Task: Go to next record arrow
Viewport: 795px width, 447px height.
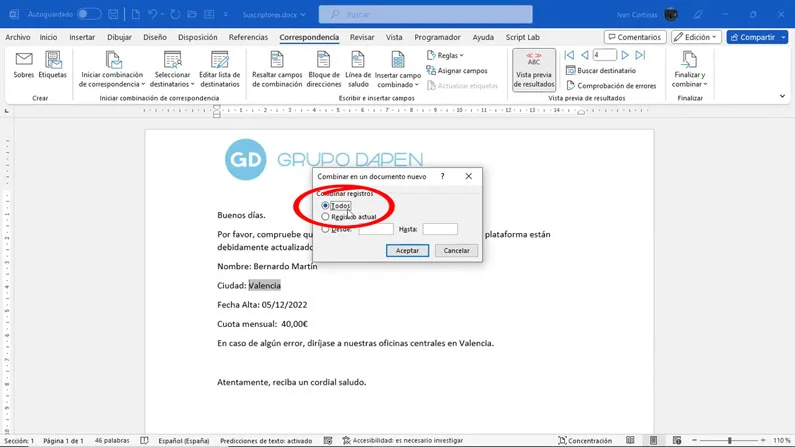Action: pos(625,55)
